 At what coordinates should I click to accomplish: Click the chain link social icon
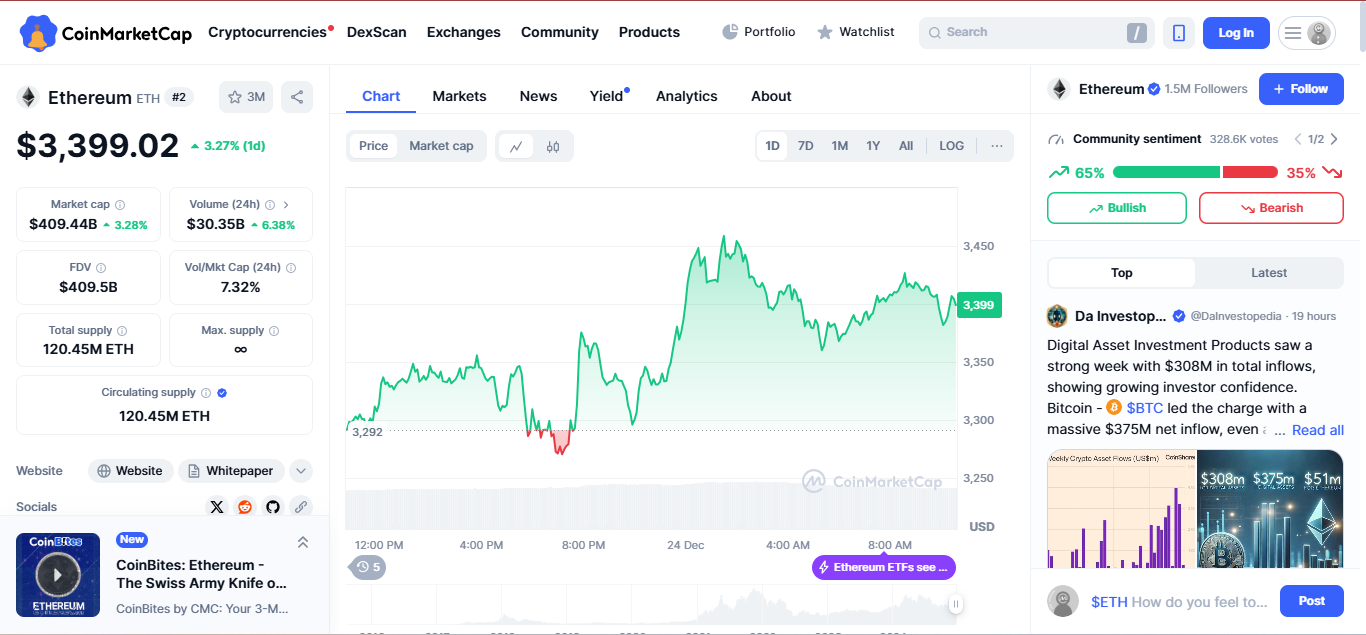coord(301,507)
